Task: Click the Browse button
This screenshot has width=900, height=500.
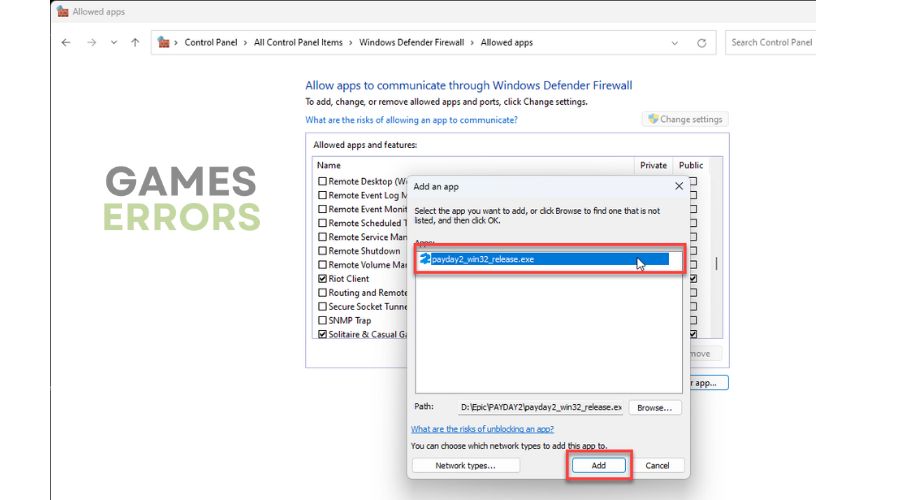Action: [x=654, y=408]
